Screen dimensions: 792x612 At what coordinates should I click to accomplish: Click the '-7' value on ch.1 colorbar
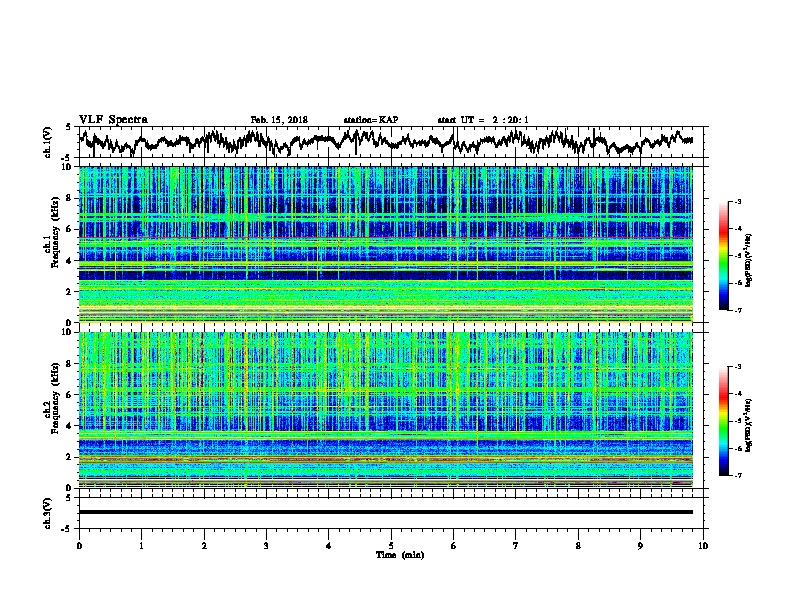(x=738, y=311)
